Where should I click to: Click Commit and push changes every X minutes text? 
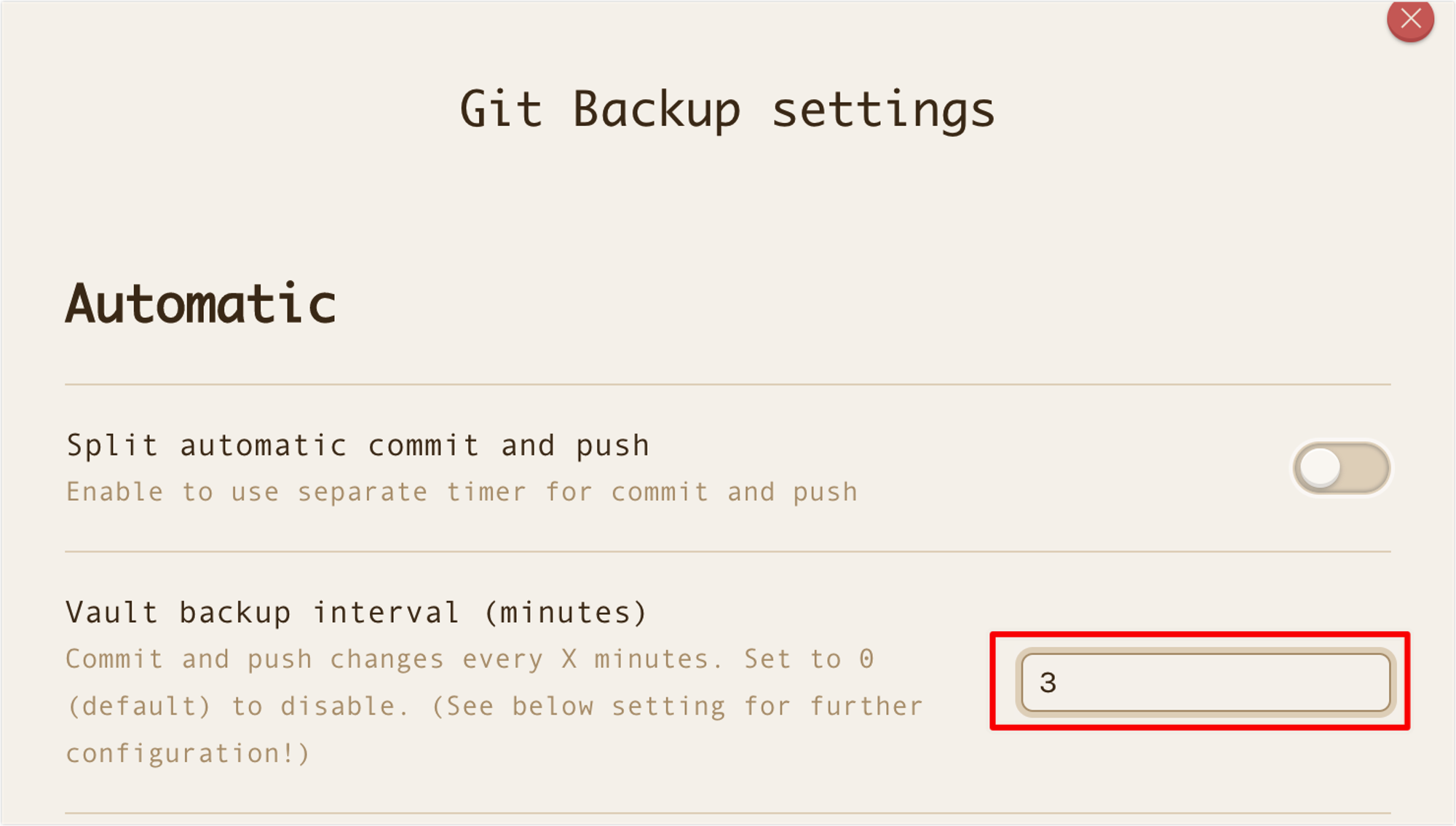[x=394, y=659]
